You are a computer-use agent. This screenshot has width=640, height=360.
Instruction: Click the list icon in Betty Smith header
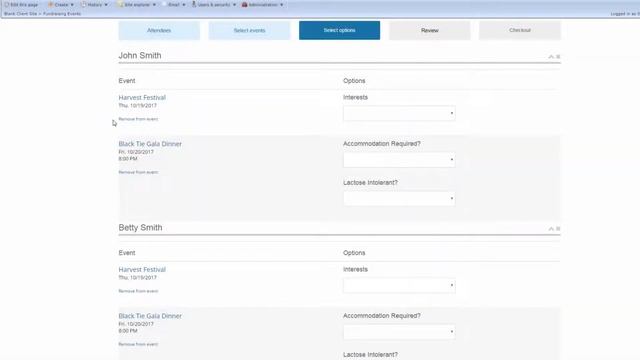click(558, 229)
